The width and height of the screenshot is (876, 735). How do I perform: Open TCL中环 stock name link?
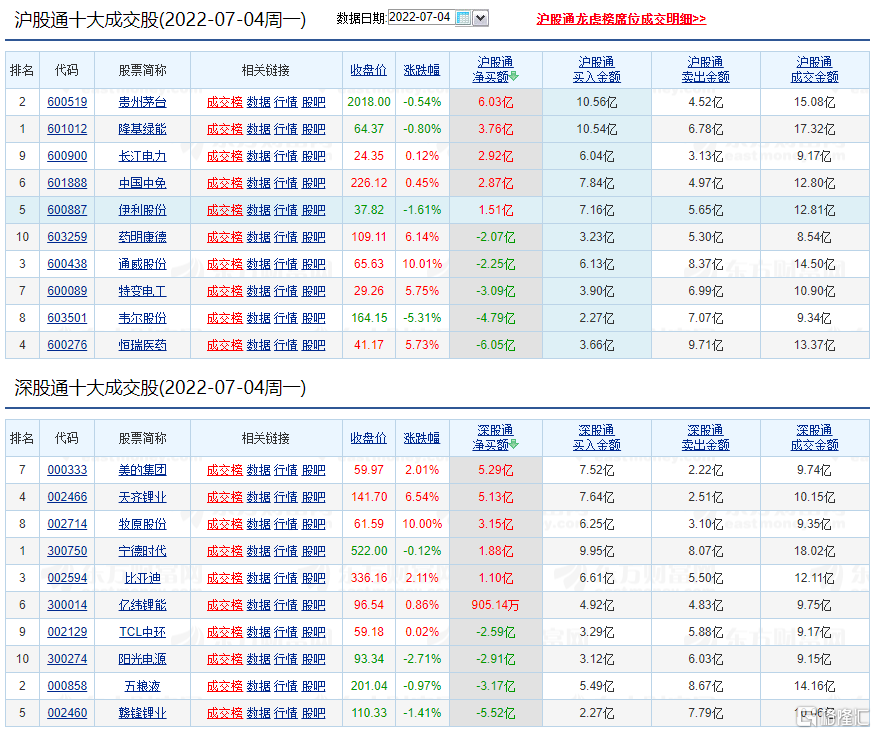(x=142, y=632)
